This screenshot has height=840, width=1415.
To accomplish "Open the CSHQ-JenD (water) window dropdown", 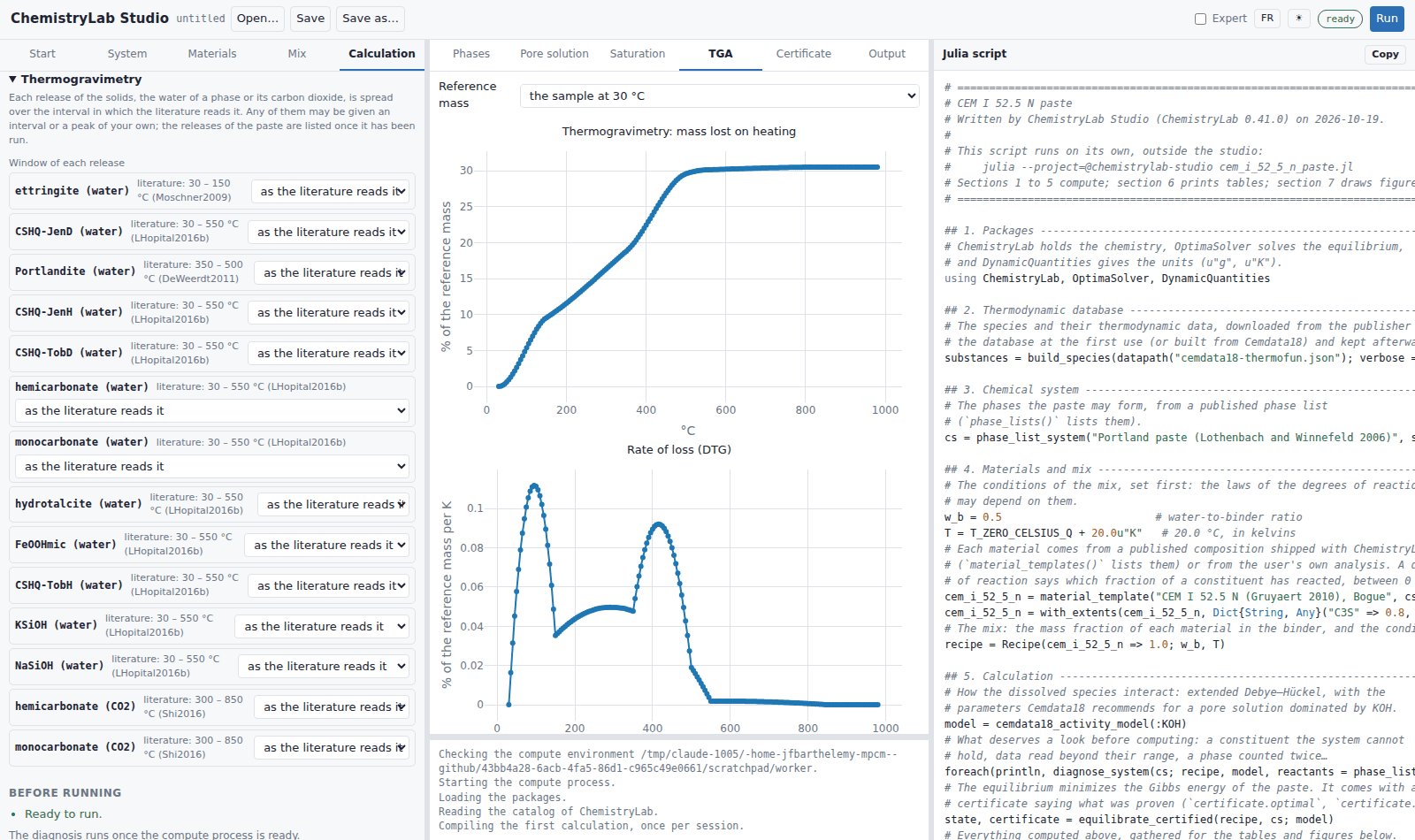I will click(x=328, y=232).
